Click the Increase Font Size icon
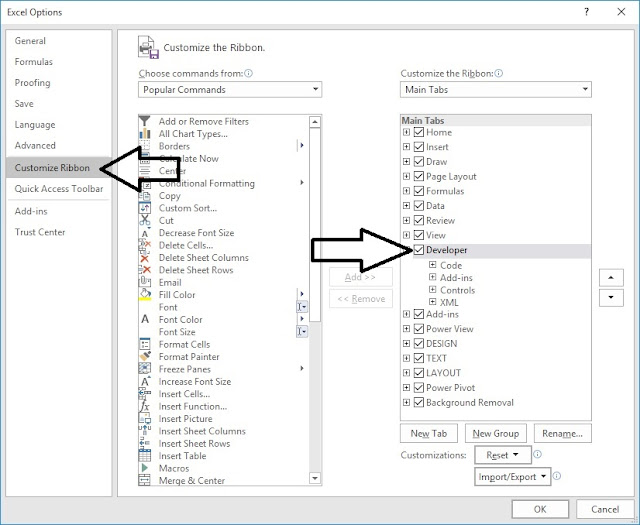640x525 pixels. [x=144, y=381]
